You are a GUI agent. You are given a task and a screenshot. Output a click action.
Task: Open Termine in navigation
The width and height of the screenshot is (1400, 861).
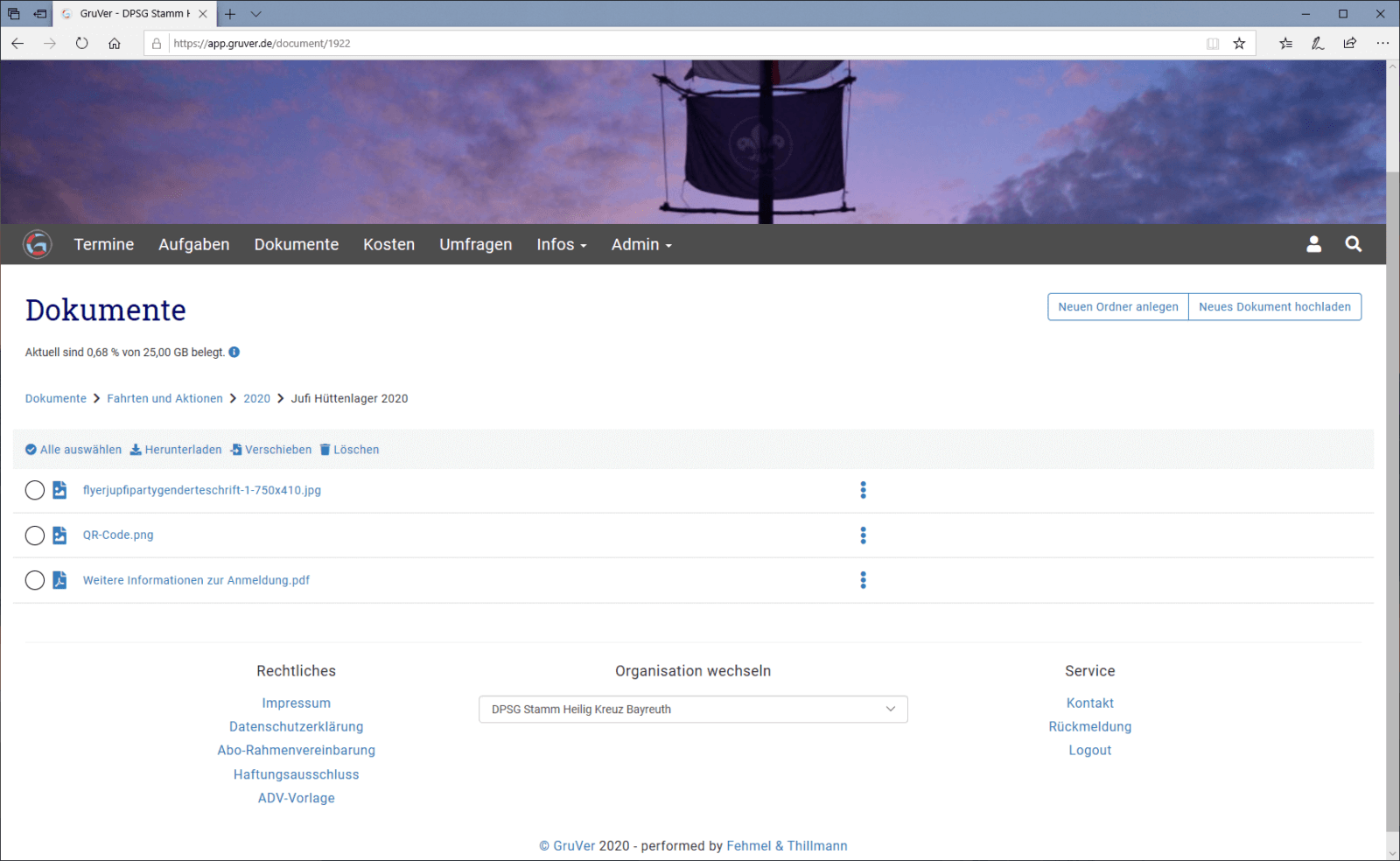pos(104,244)
